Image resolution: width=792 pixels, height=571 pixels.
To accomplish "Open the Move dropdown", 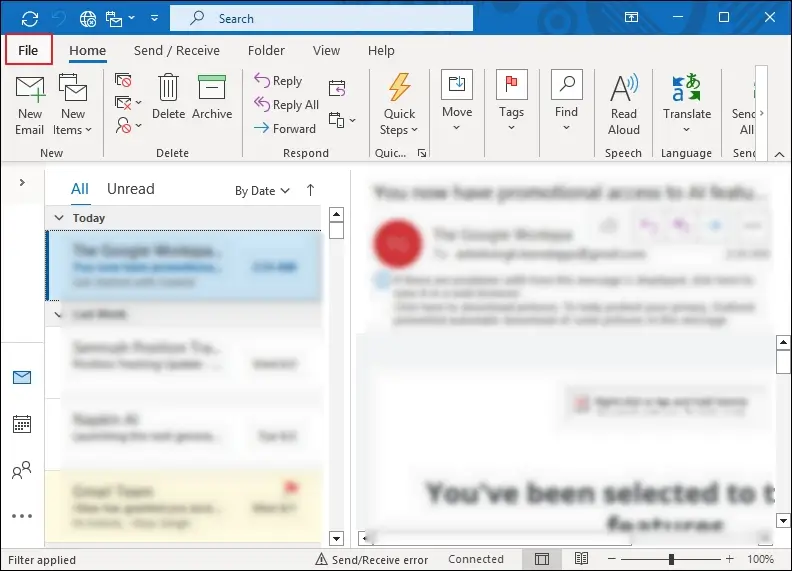I will (457, 101).
